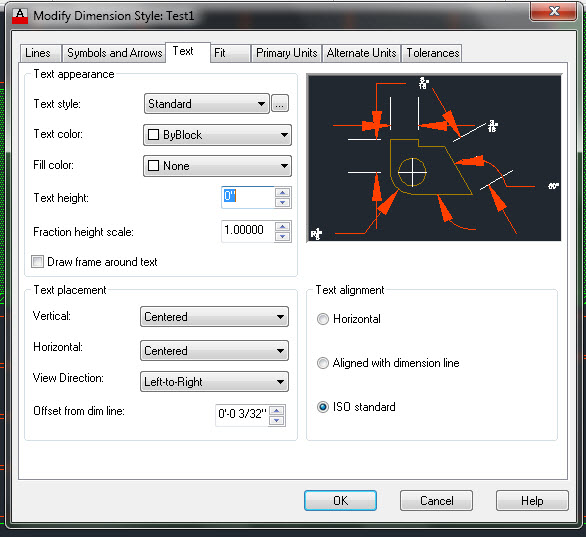Viewport: 586px width, 537px height.
Task: Open the View Direction dropdown
Action: tap(214, 382)
